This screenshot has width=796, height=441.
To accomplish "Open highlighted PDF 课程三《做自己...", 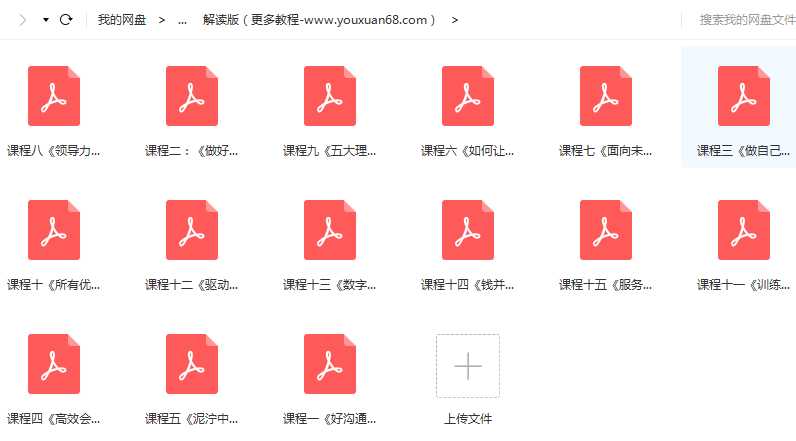I will pos(743,97).
